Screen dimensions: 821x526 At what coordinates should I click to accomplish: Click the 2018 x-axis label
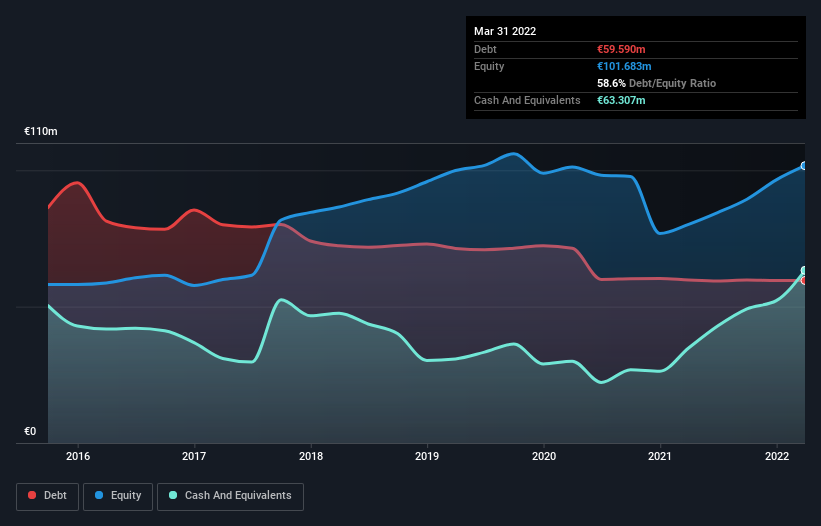tap(311, 456)
